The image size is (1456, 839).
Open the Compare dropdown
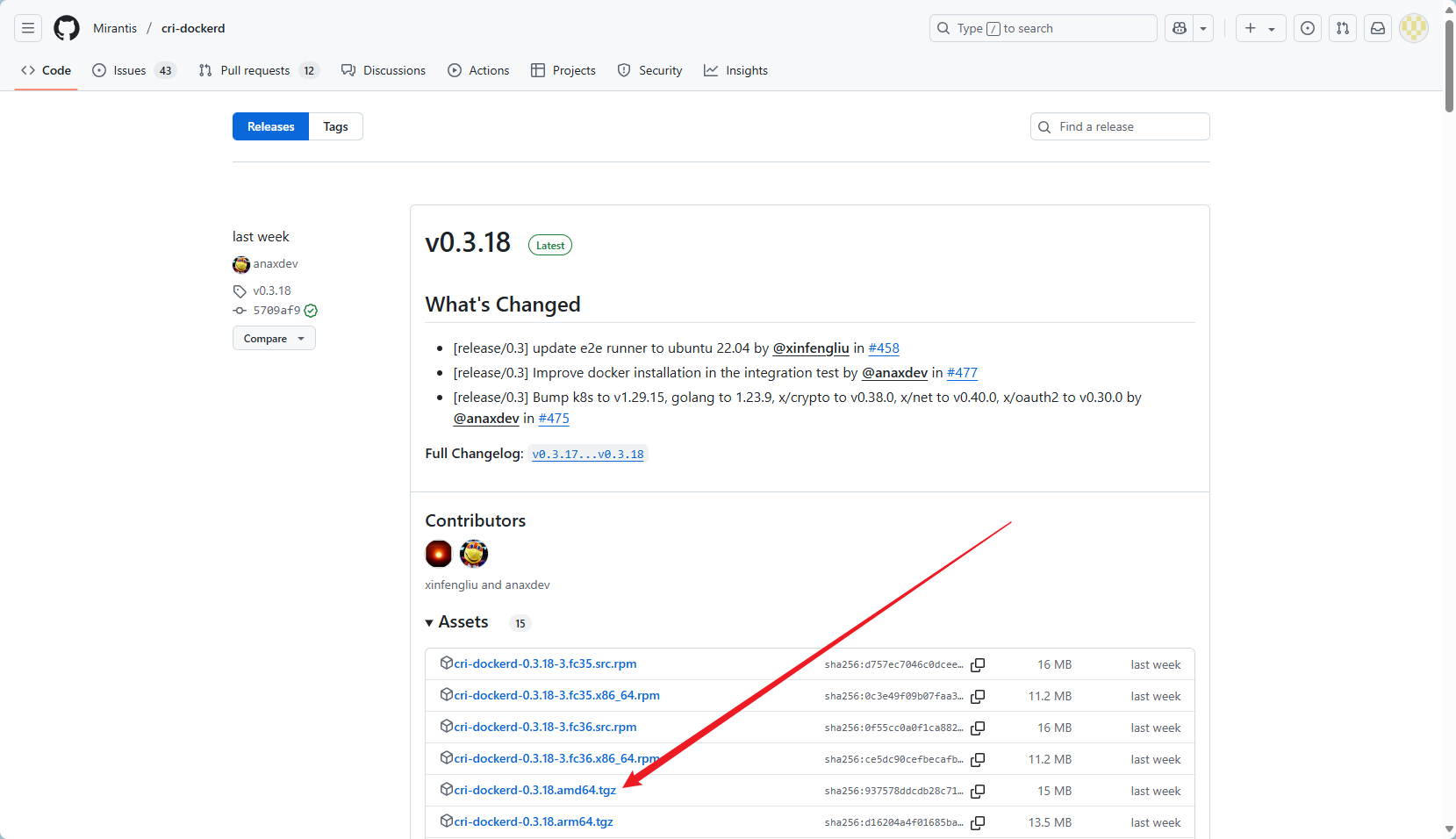[274, 338]
